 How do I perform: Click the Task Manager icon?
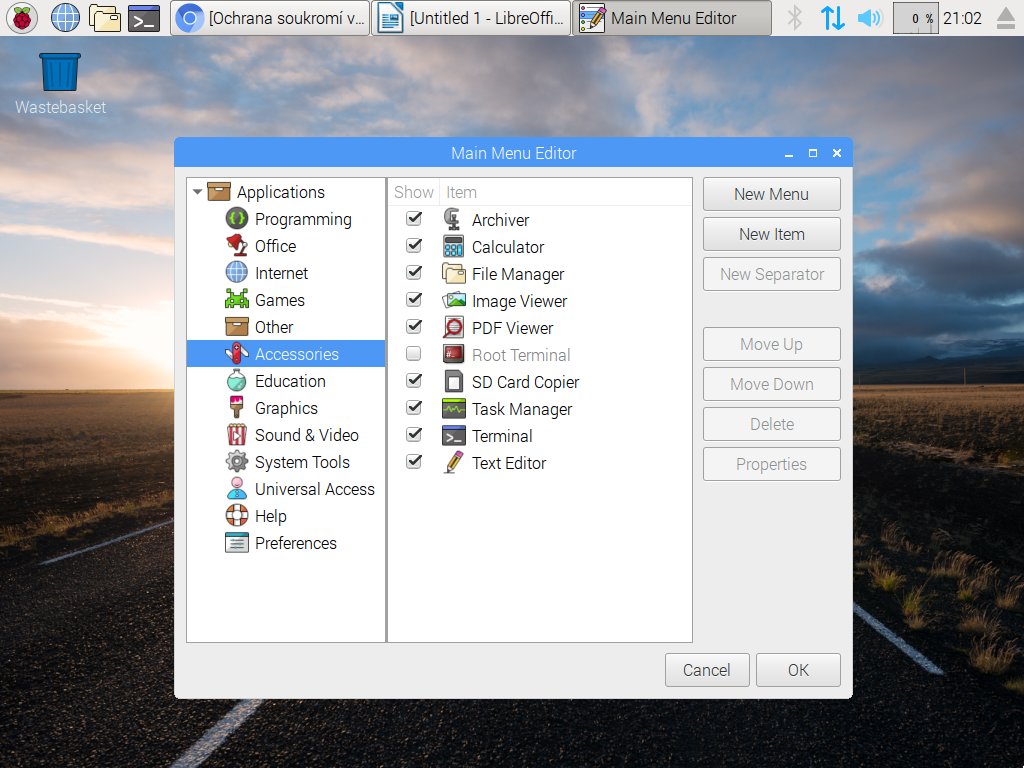point(452,408)
